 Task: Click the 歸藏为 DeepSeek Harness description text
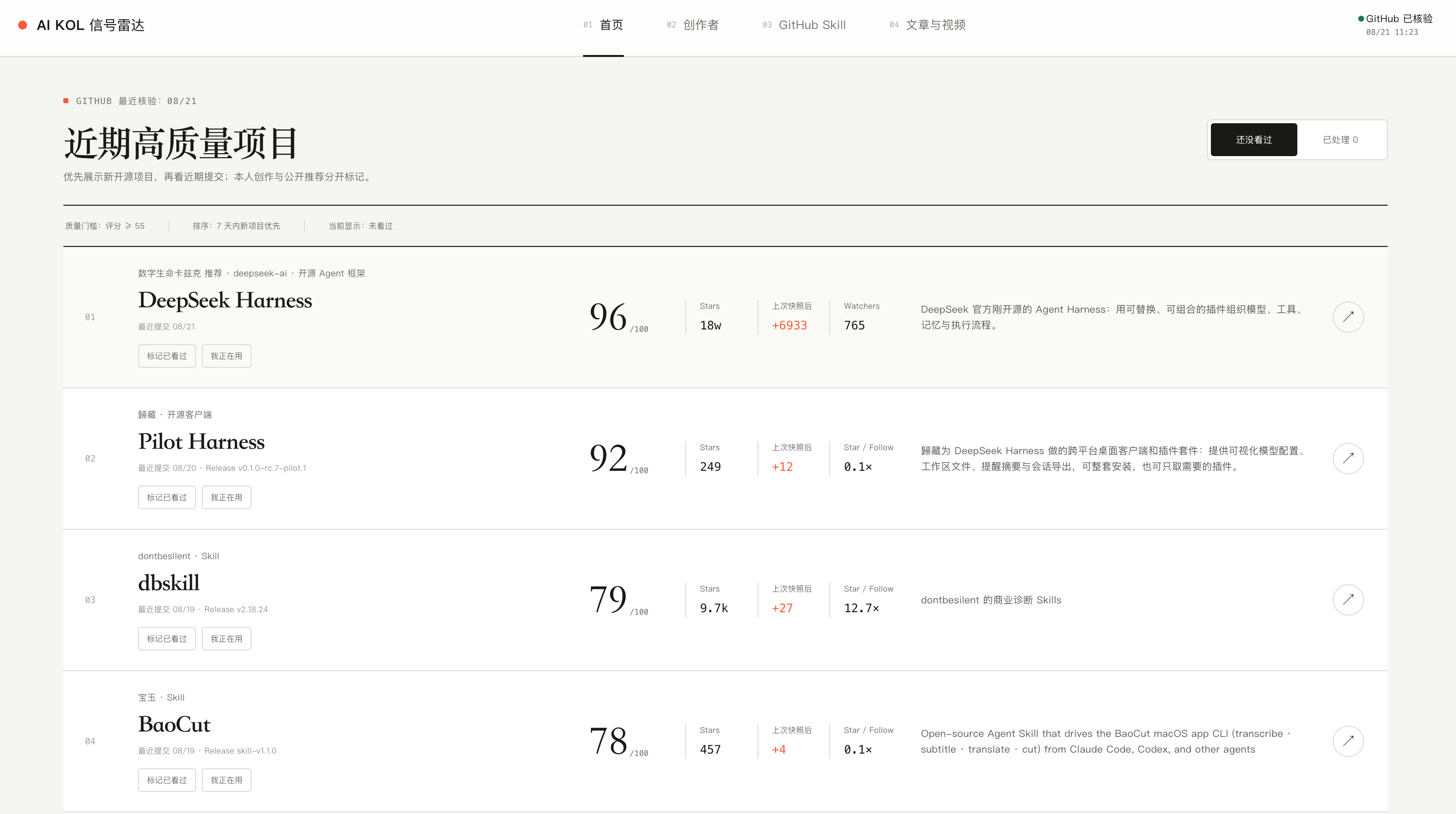pyautogui.click(x=1113, y=458)
